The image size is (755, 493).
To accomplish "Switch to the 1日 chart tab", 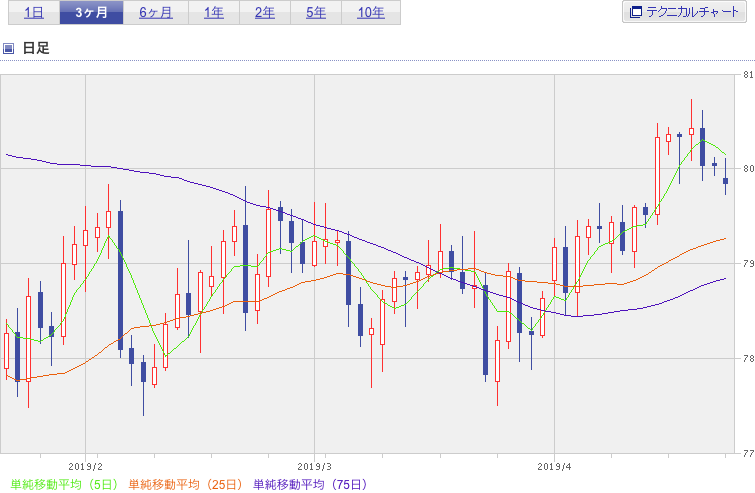I will click(34, 12).
